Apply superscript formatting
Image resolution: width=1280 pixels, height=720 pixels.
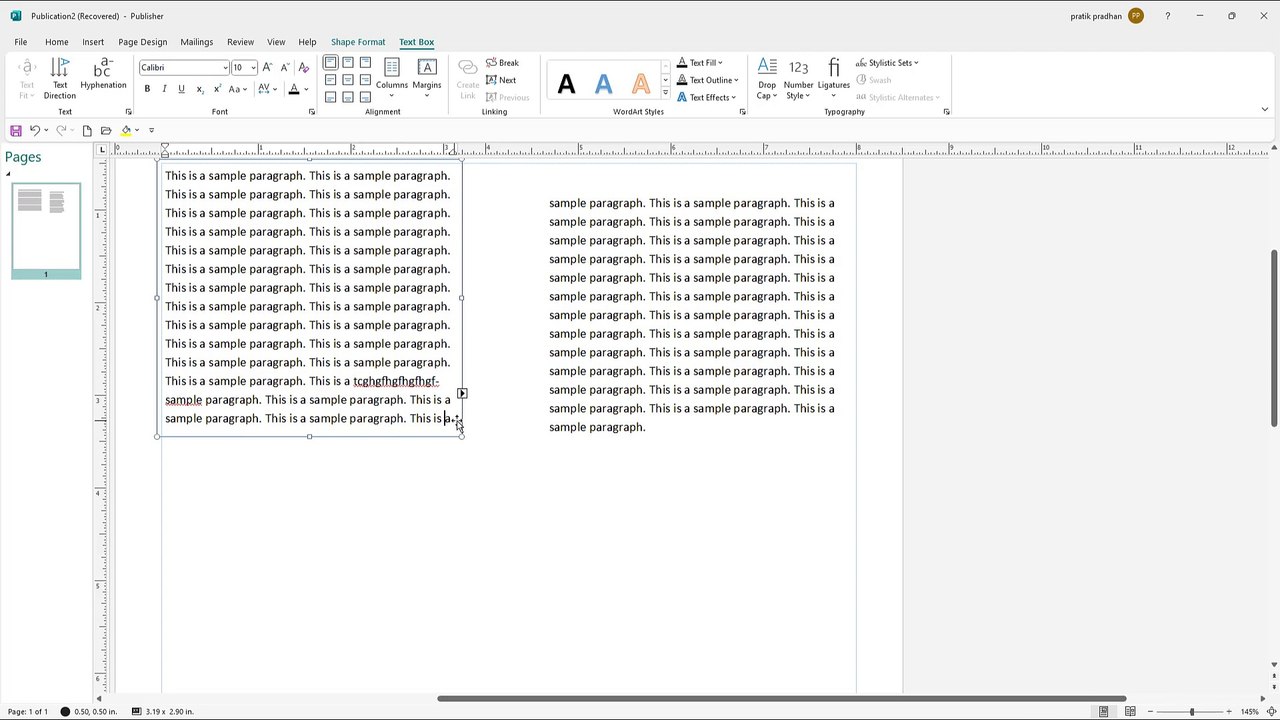click(217, 89)
